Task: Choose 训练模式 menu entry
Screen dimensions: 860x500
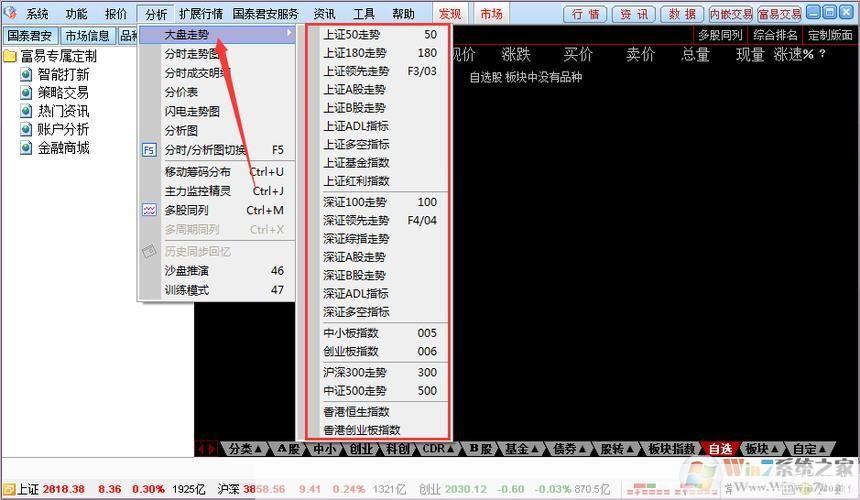Action: click(x=217, y=290)
